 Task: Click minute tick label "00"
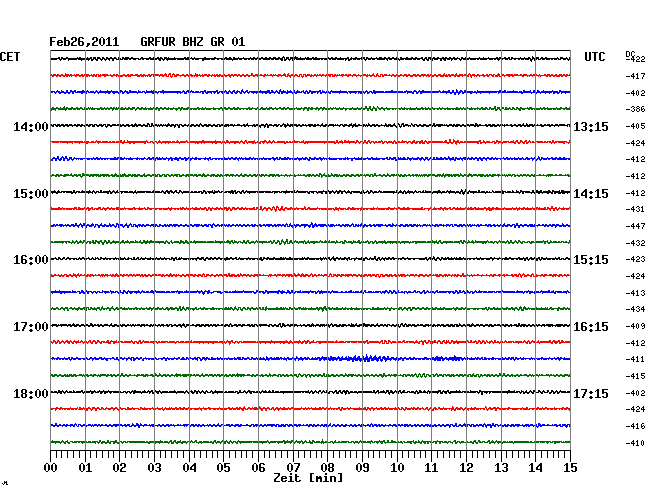(51, 468)
